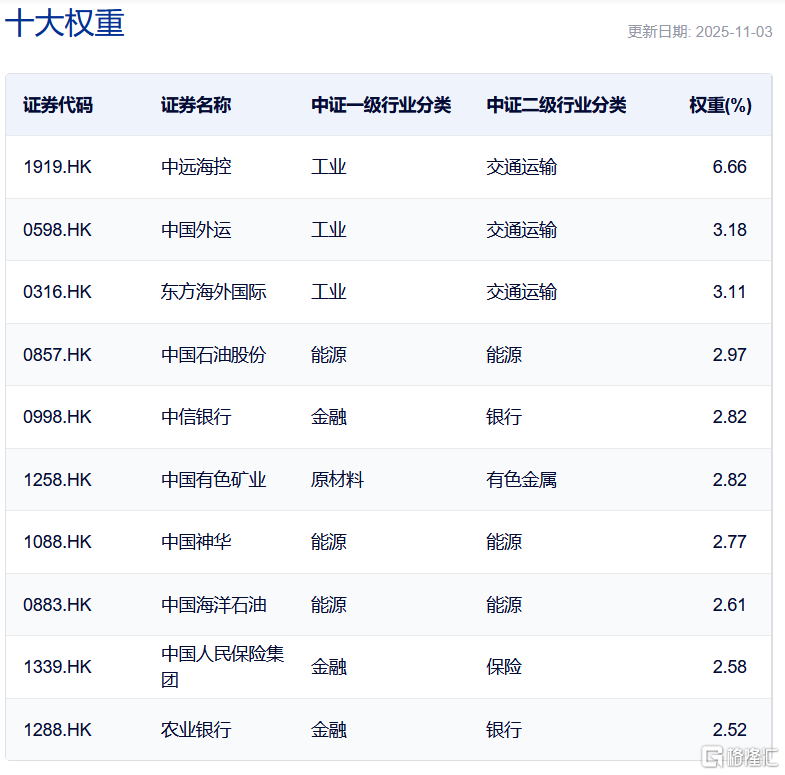
Task: Select the name 中信银行
Action: [x=196, y=417]
